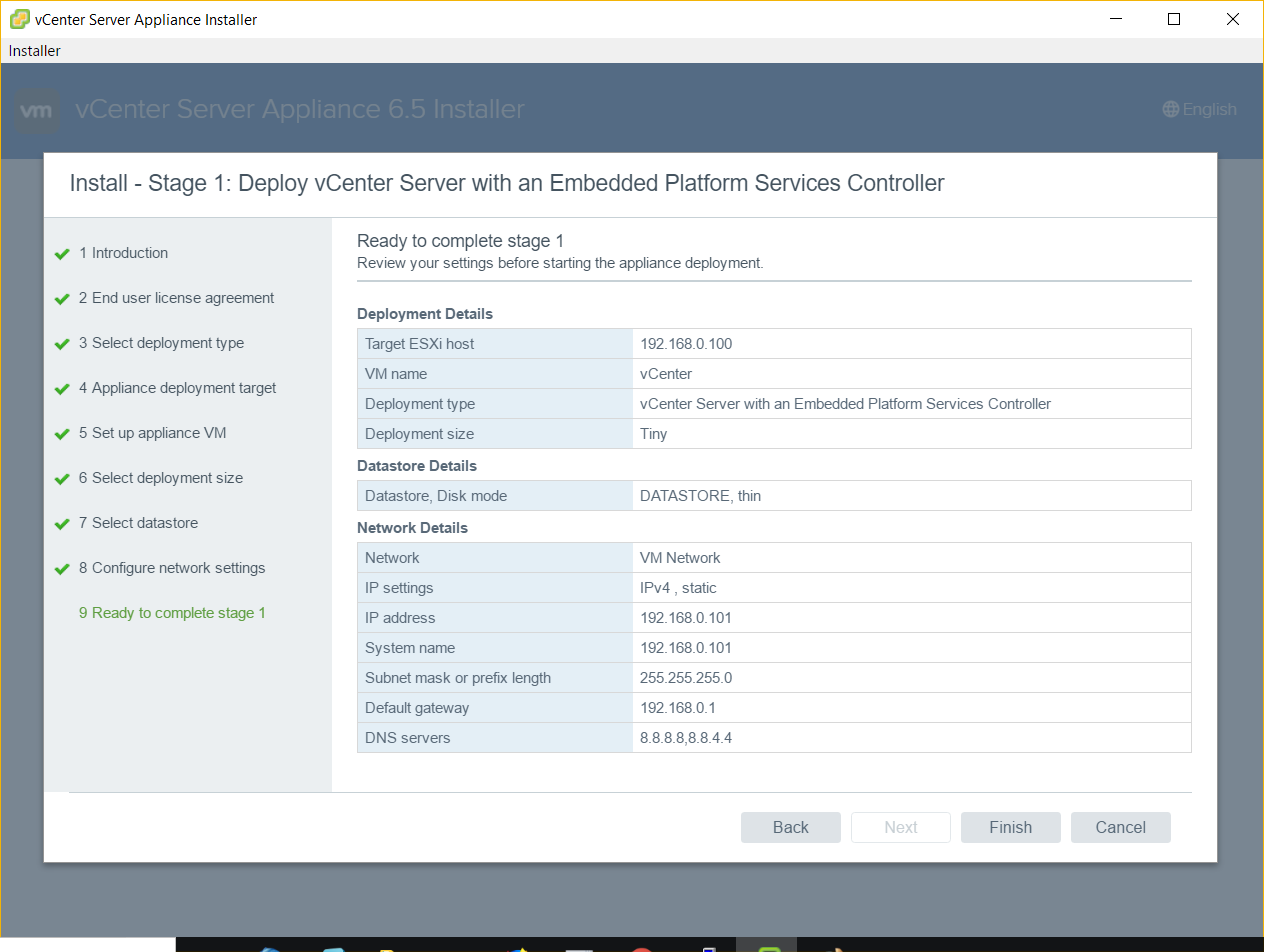This screenshot has width=1264, height=952.
Task: Open the English language selector
Action: (x=1200, y=110)
